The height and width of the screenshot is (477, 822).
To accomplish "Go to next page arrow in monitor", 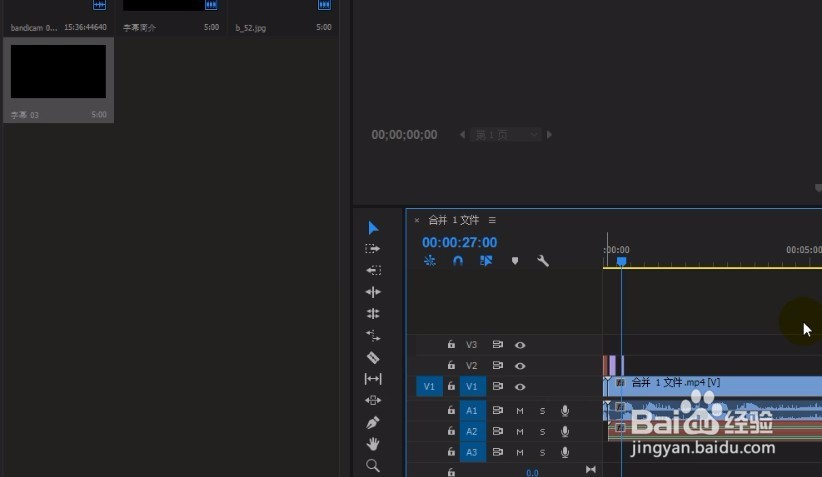I will tap(549, 135).
